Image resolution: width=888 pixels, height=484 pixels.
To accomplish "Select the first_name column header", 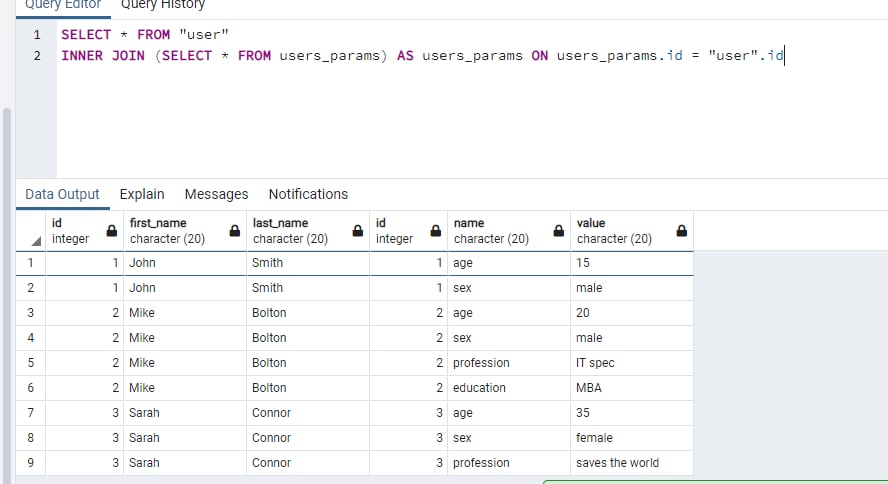I will click(185, 231).
